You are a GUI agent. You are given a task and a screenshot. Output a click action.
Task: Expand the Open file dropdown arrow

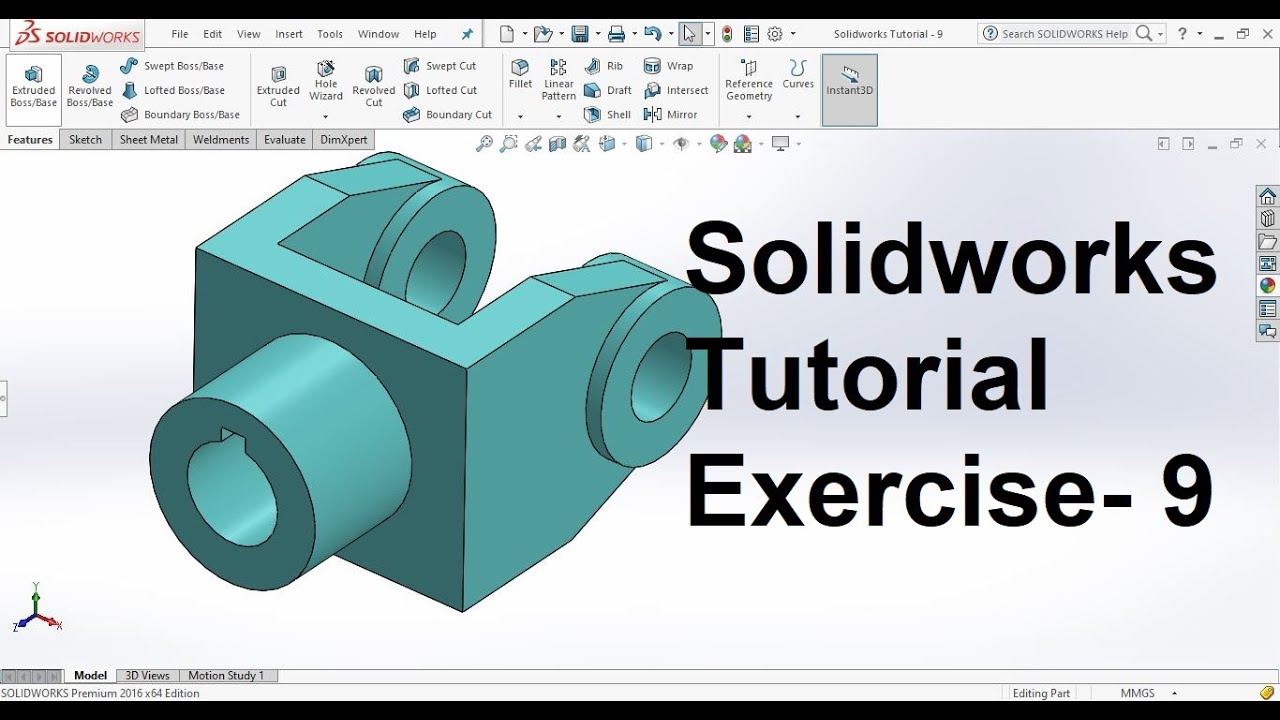pyautogui.click(x=562, y=34)
